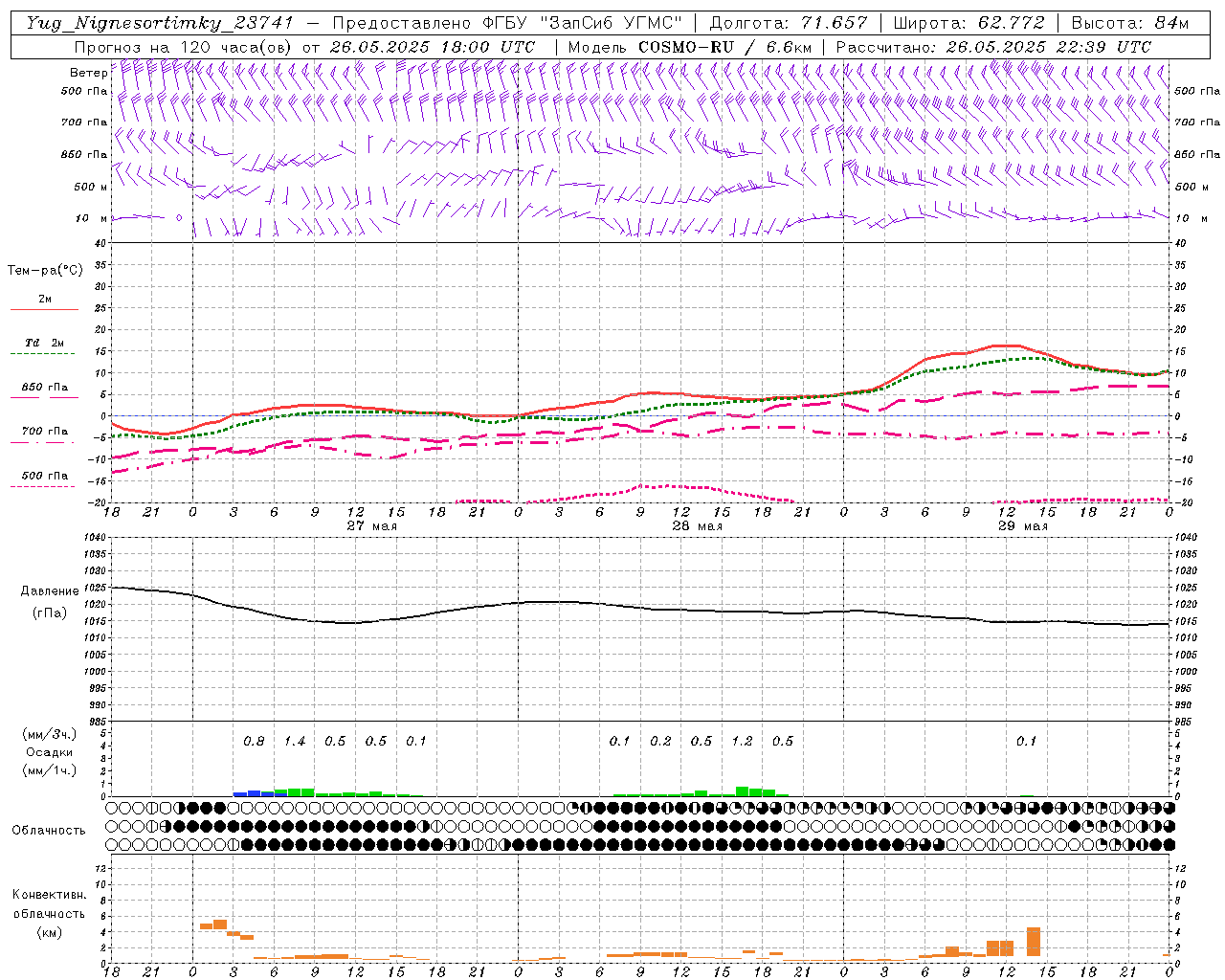Image resolution: width=1225 pixels, height=980 pixels.
Task: Click the "Ветер" wind panel label
Action: tap(88, 73)
